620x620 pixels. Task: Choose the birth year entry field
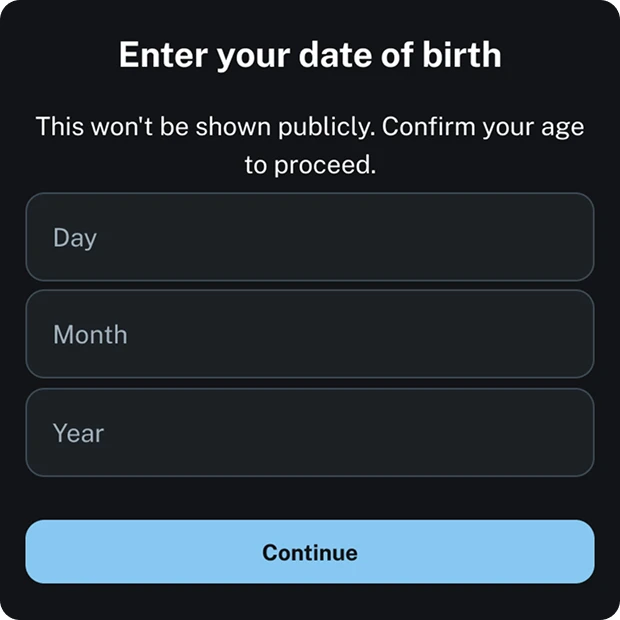point(310,432)
